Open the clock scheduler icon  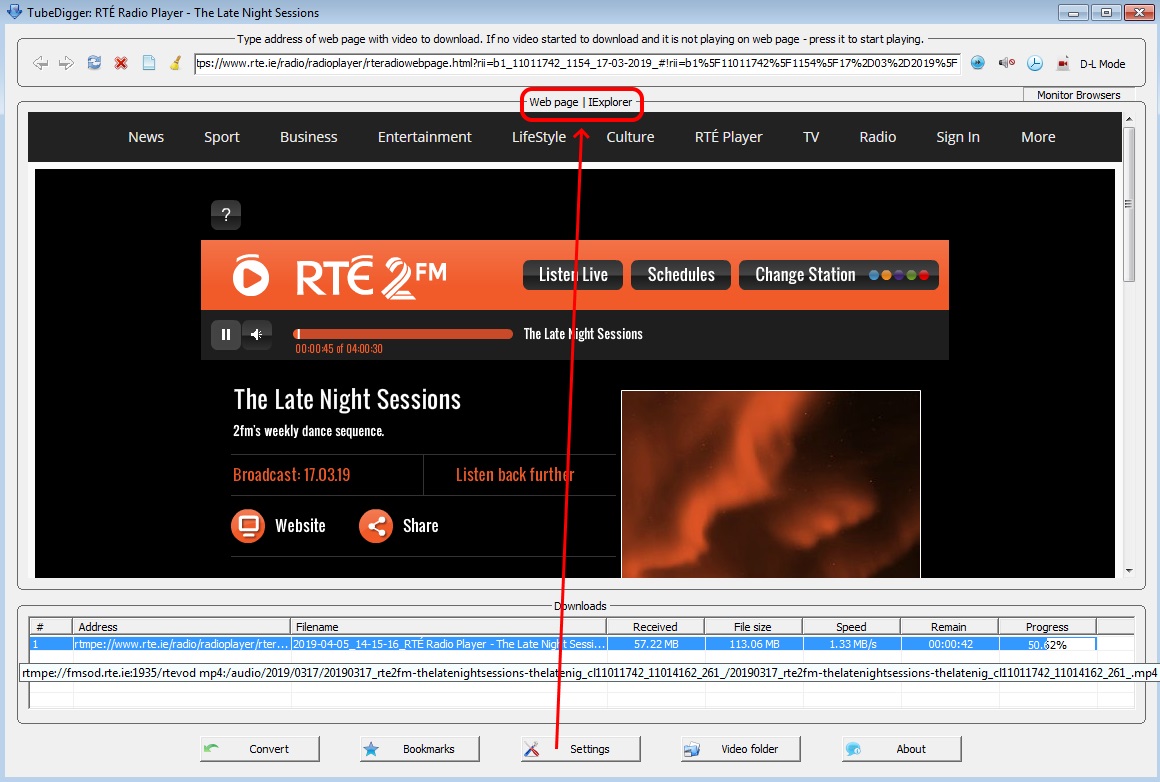click(1035, 64)
